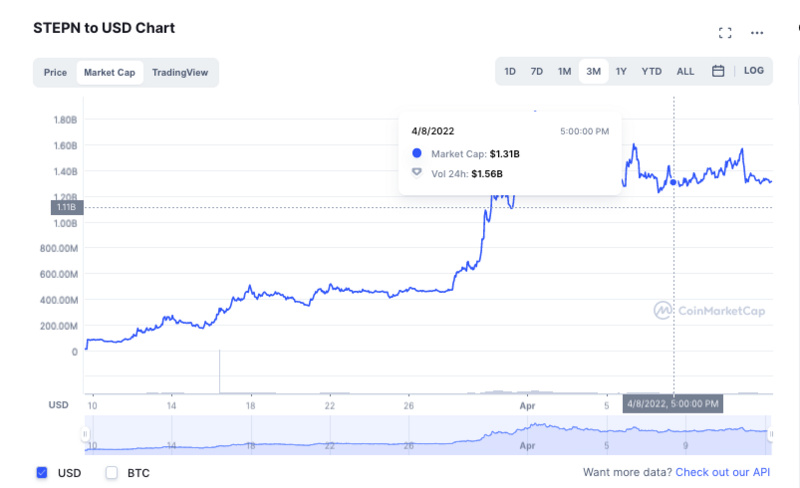Switch to the Price tab
800x488 pixels.
click(55, 72)
